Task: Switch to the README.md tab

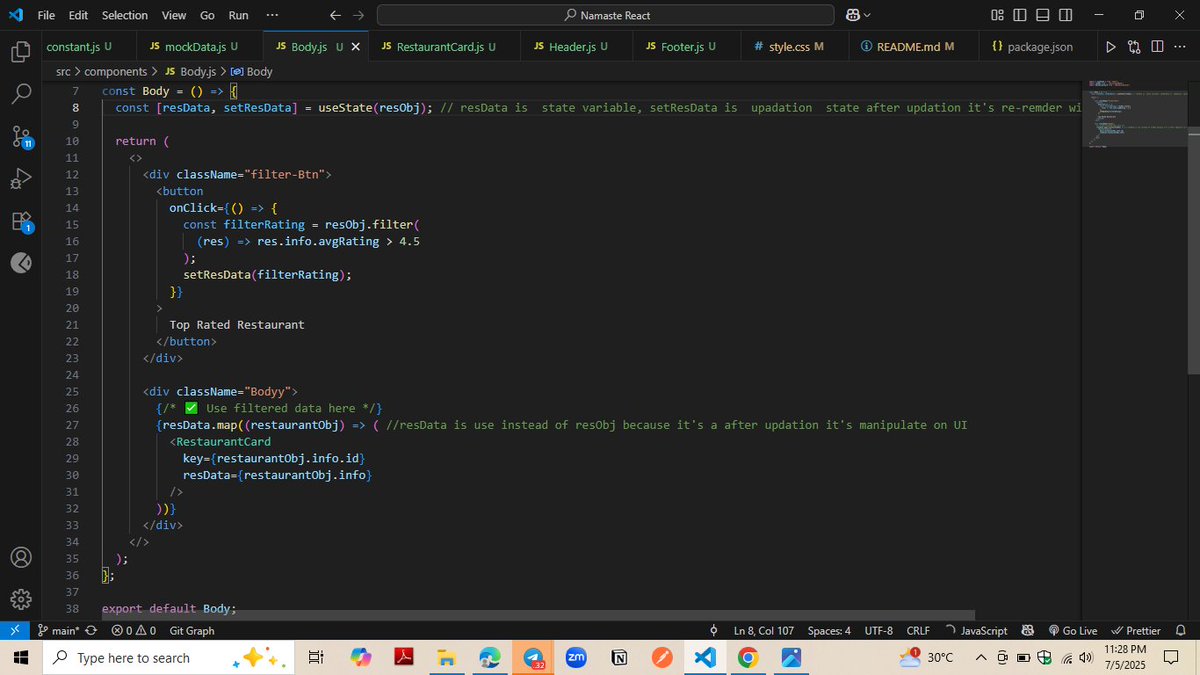Action: click(914, 47)
